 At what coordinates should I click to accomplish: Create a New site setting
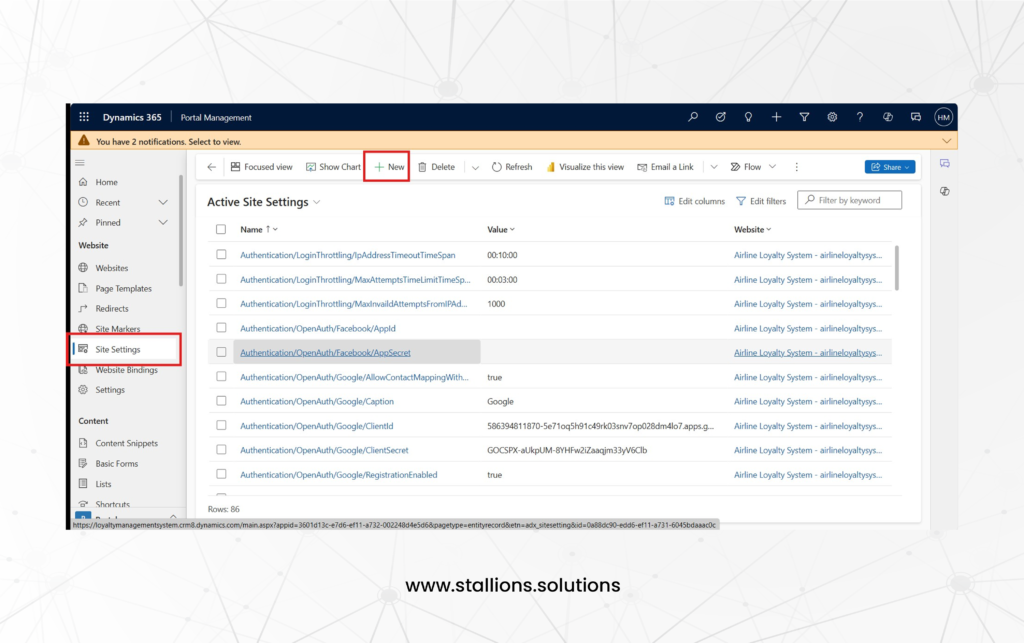(x=389, y=167)
